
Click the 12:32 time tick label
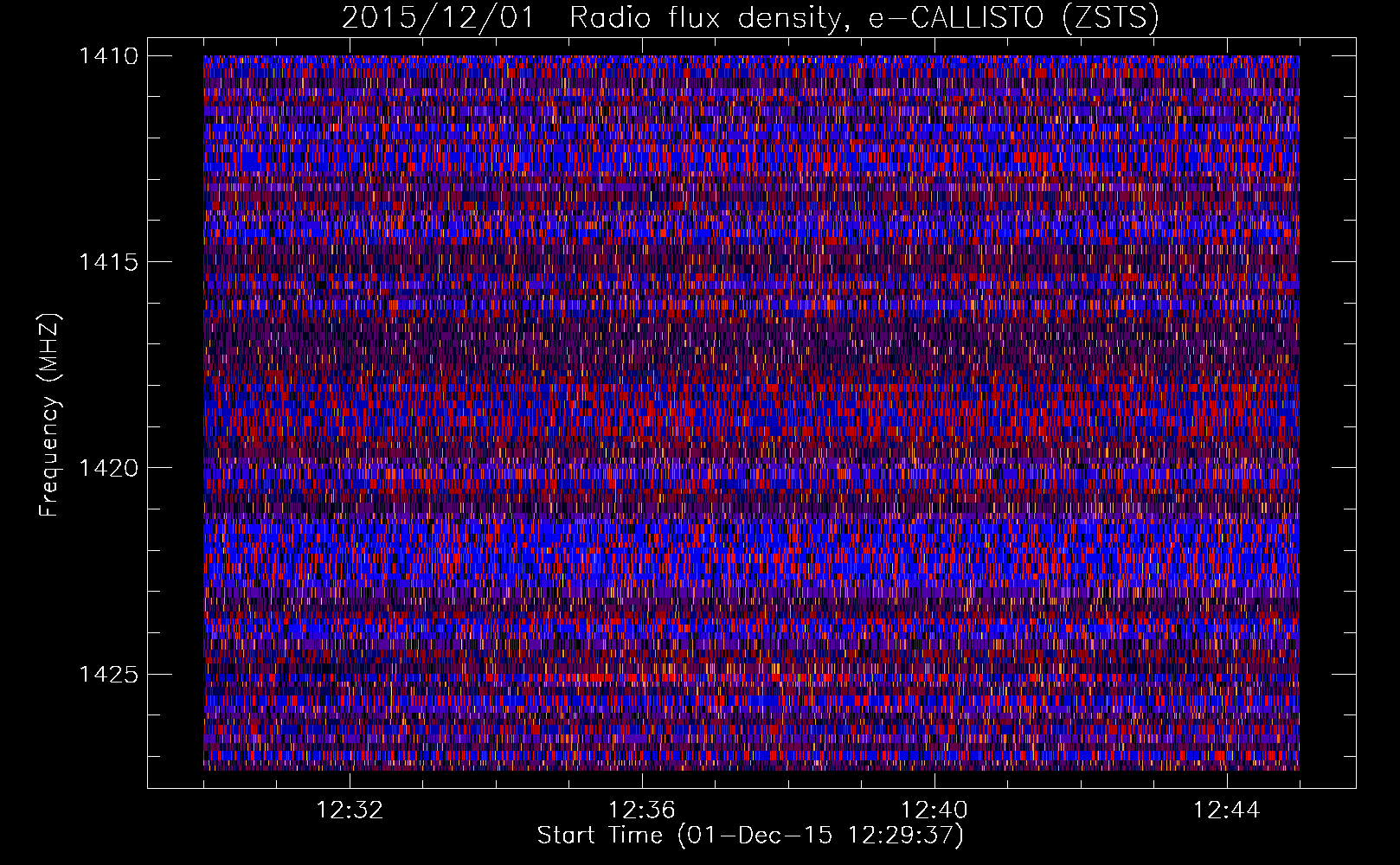[350, 811]
